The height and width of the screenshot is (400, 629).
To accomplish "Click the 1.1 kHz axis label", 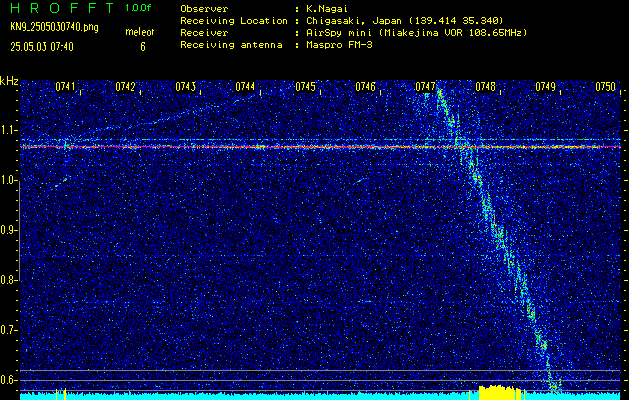I will [8, 130].
